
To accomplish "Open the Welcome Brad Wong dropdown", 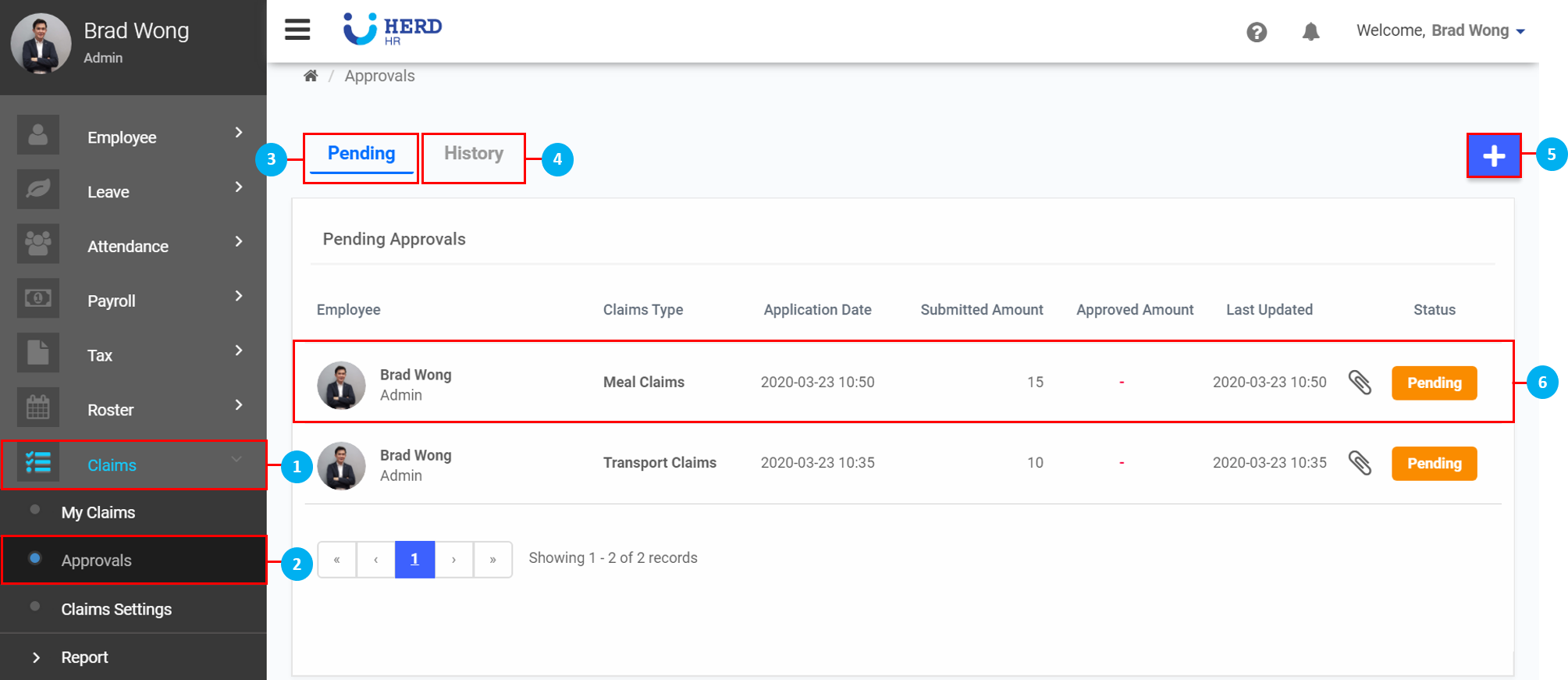I will coord(1440,31).
